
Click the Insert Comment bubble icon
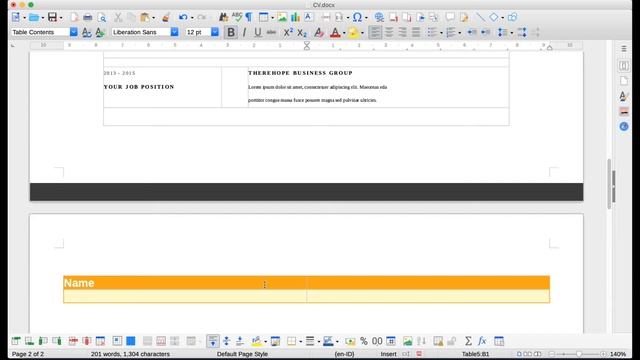[450, 17]
